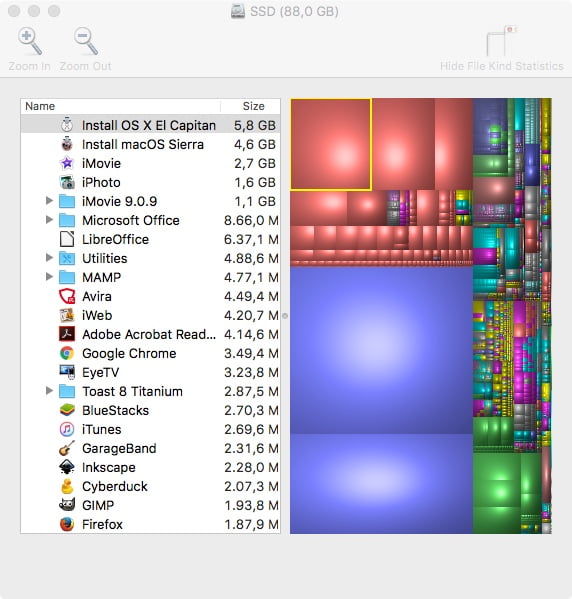This screenshot has width=572, height=599.
Task: Click the Firefox app icon
Action: [67, 524]
